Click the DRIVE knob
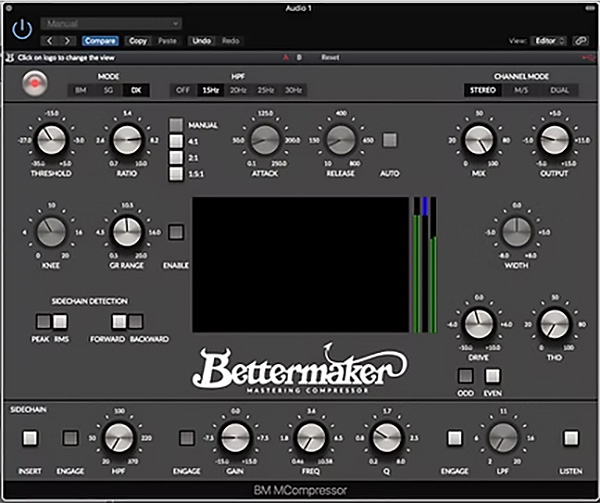 (479, 324)
